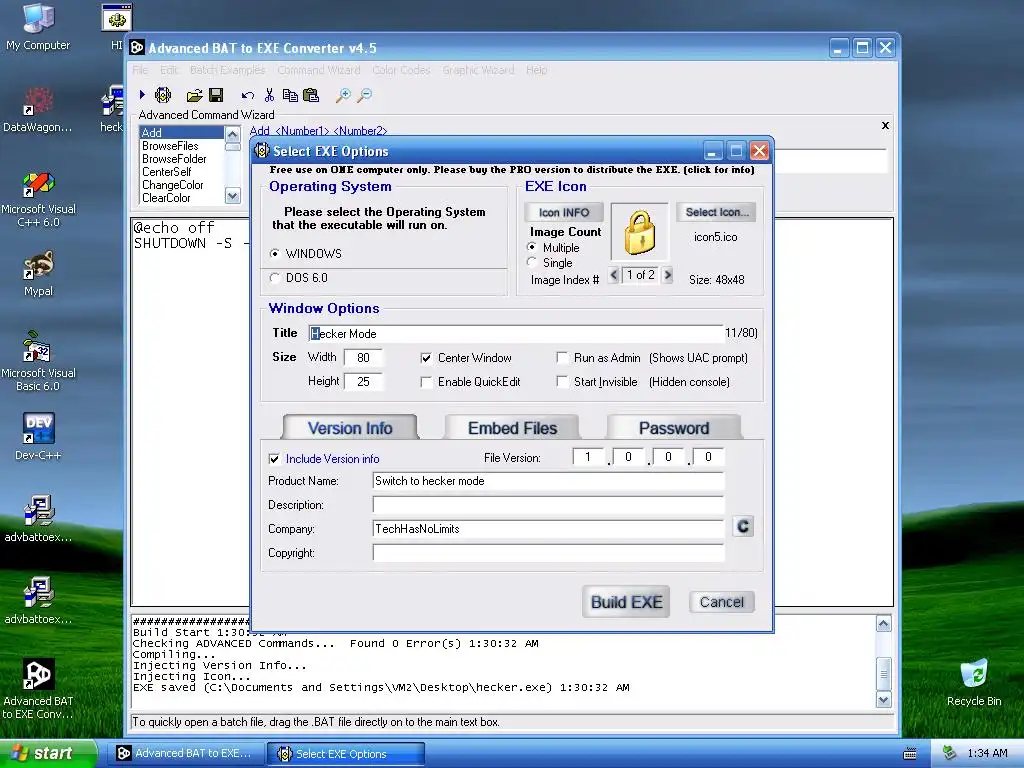Screen dimensions: 1024x768
Task: Open the Command Wizard menu
Action: click(x=319, y=70)
